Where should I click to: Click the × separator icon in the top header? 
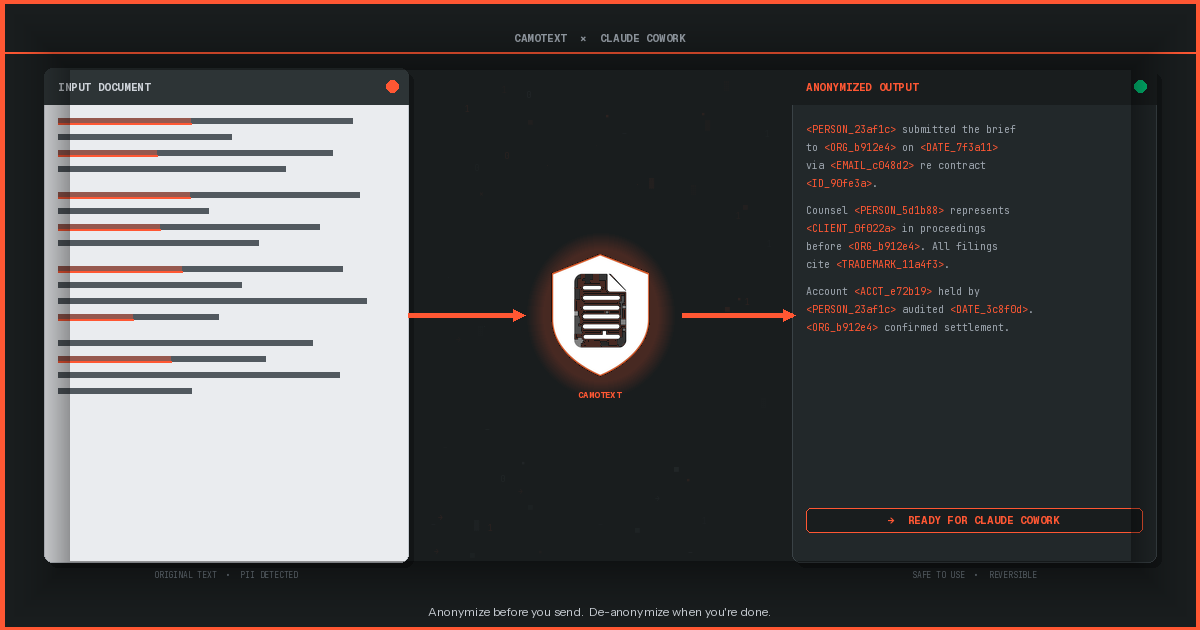pos(583,38)
